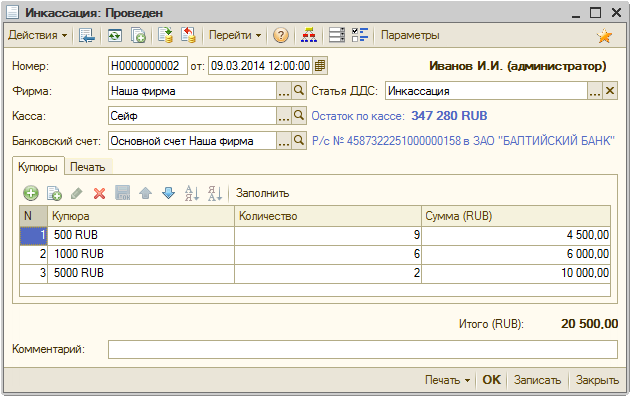Click the Количество column header
This screenshot has height=396, width=630.
(x=328, y=216)
